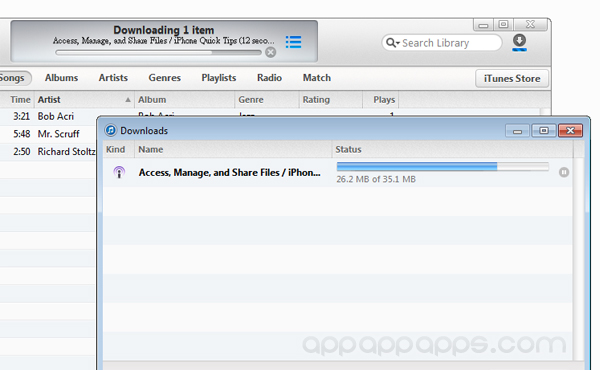Cancel the download in iTunes status display

pos(271,52)
